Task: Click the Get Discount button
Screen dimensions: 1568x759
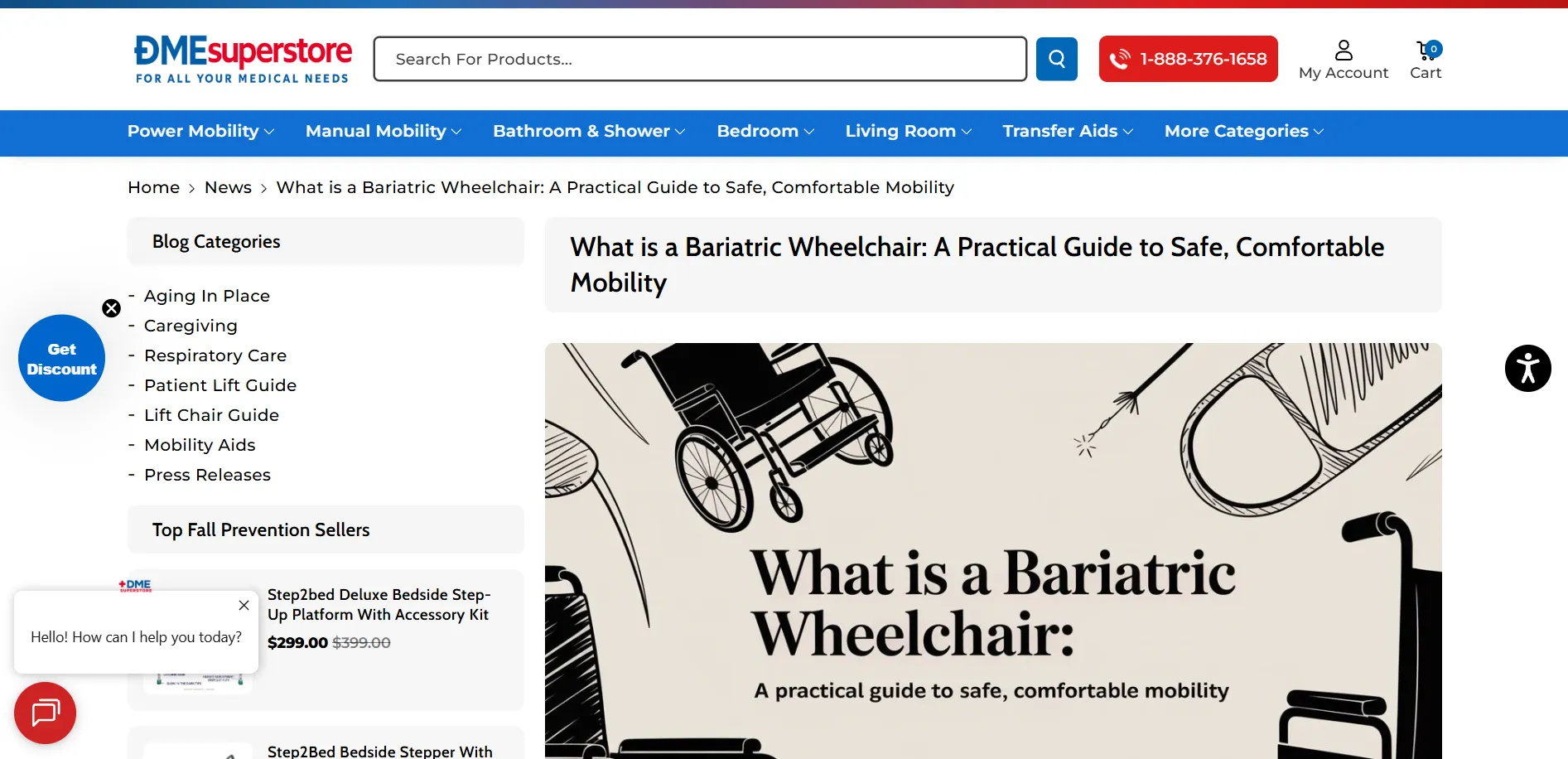Action: pyautogui.click(x=61, y=358)
